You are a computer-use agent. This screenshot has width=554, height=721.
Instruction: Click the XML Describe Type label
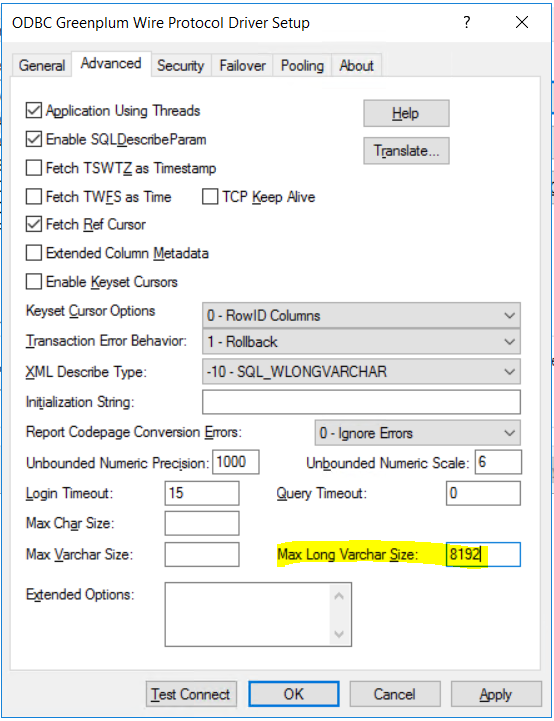(86, 372)
